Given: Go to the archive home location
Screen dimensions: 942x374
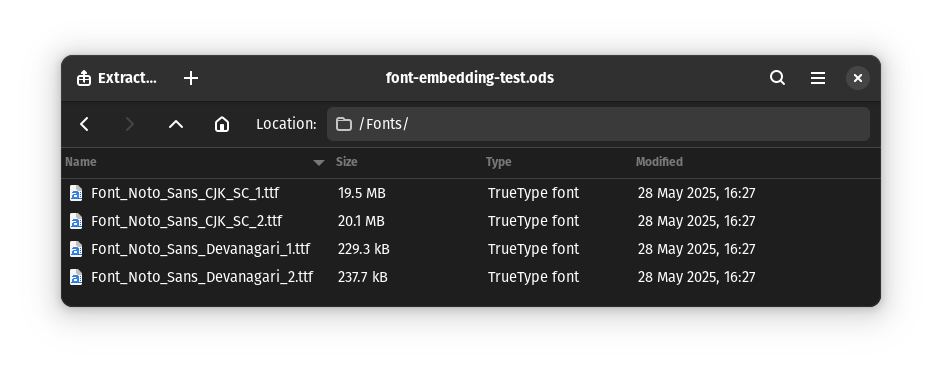Looking at the screenshot, I should [x=222, y=124].
